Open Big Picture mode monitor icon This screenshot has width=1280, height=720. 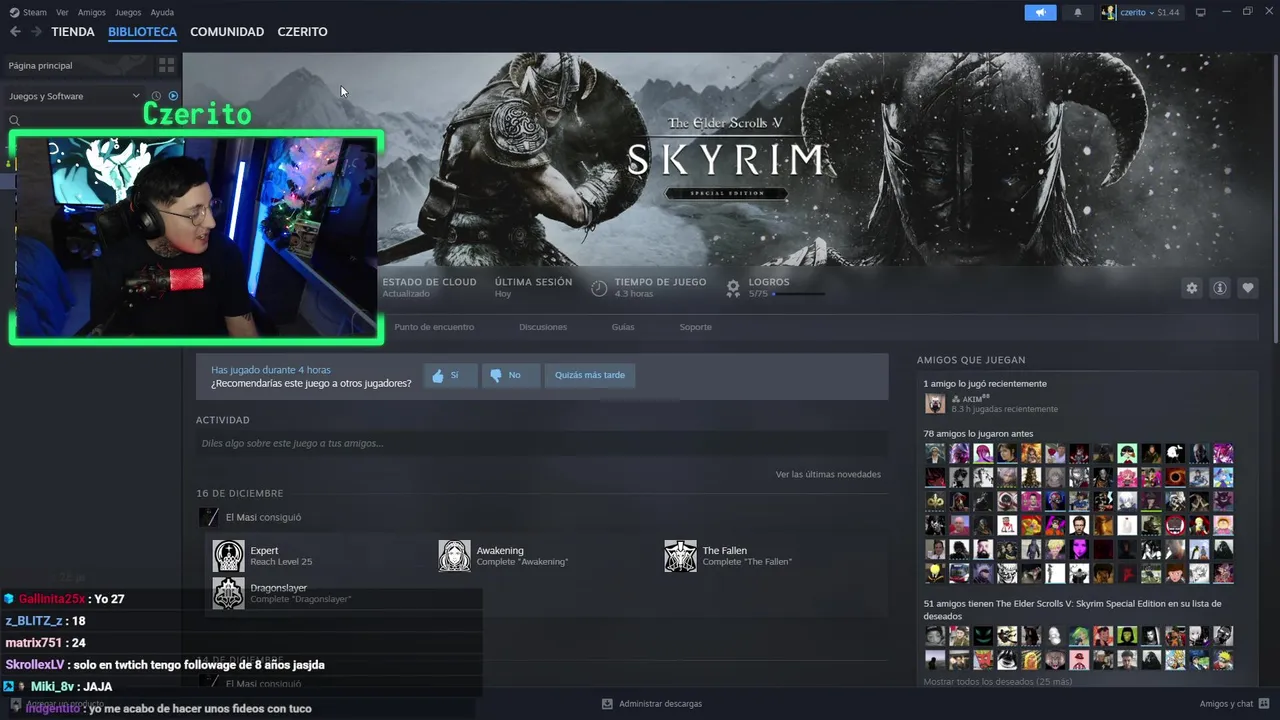(x=1200, y=12)
